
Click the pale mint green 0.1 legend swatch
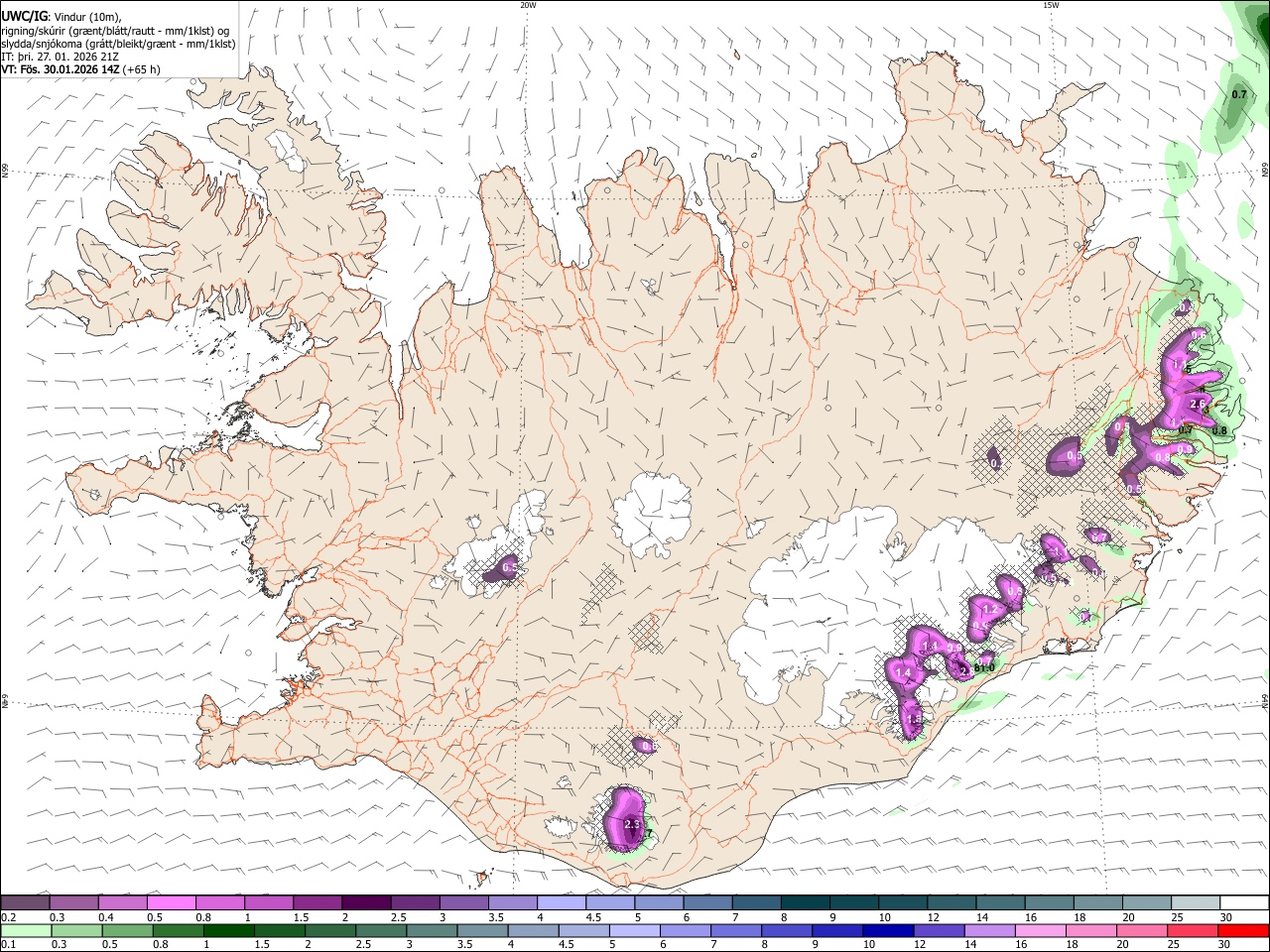click(x=26, y=931)
